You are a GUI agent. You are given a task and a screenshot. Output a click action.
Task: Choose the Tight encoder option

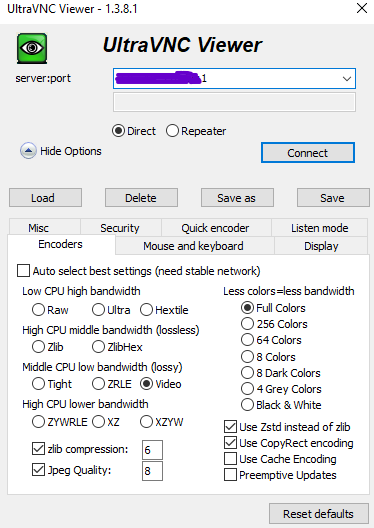(x=38, y=384)
